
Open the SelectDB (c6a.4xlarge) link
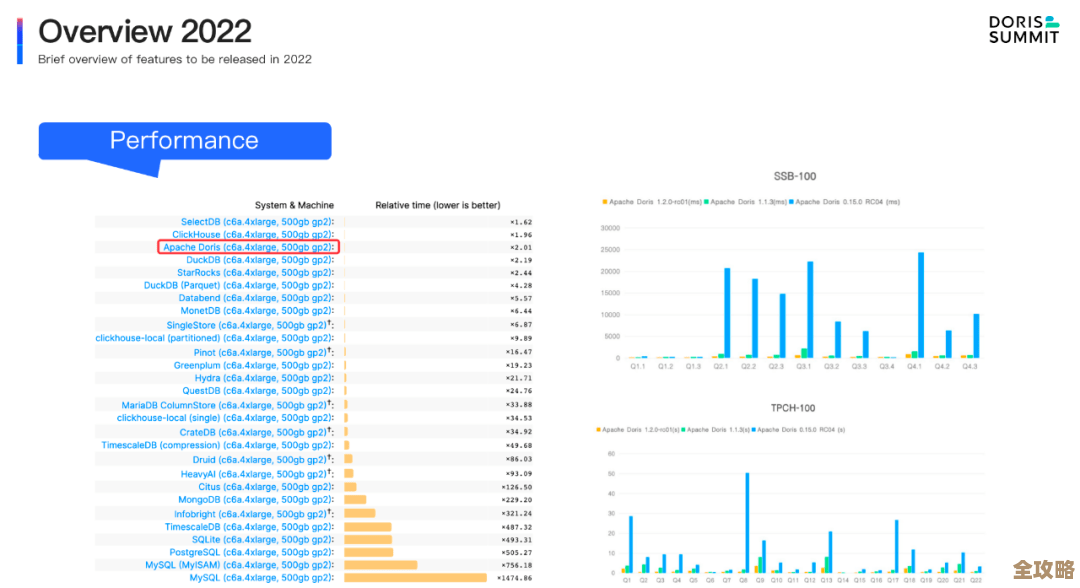tap(257, 222)
